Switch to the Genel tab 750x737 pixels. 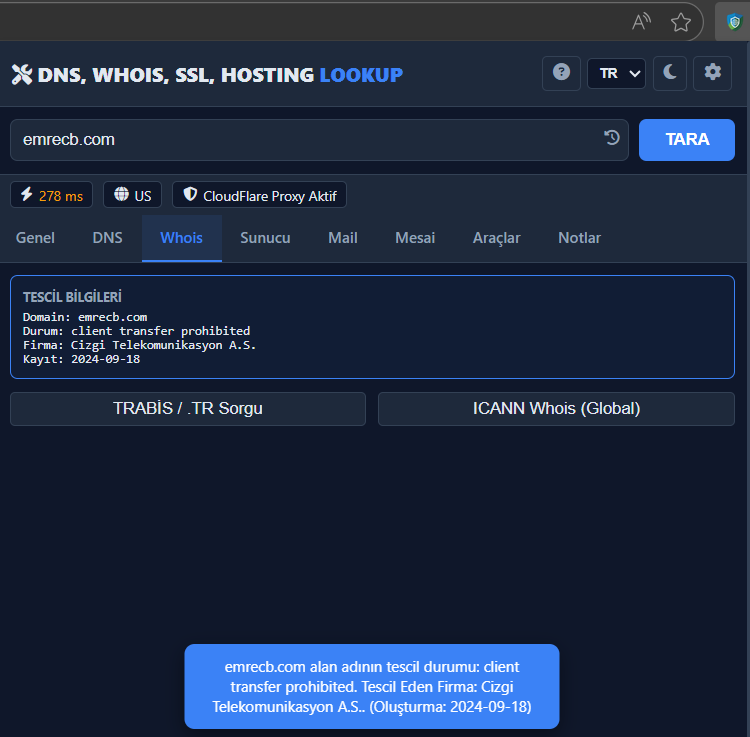tap(35, 238)
